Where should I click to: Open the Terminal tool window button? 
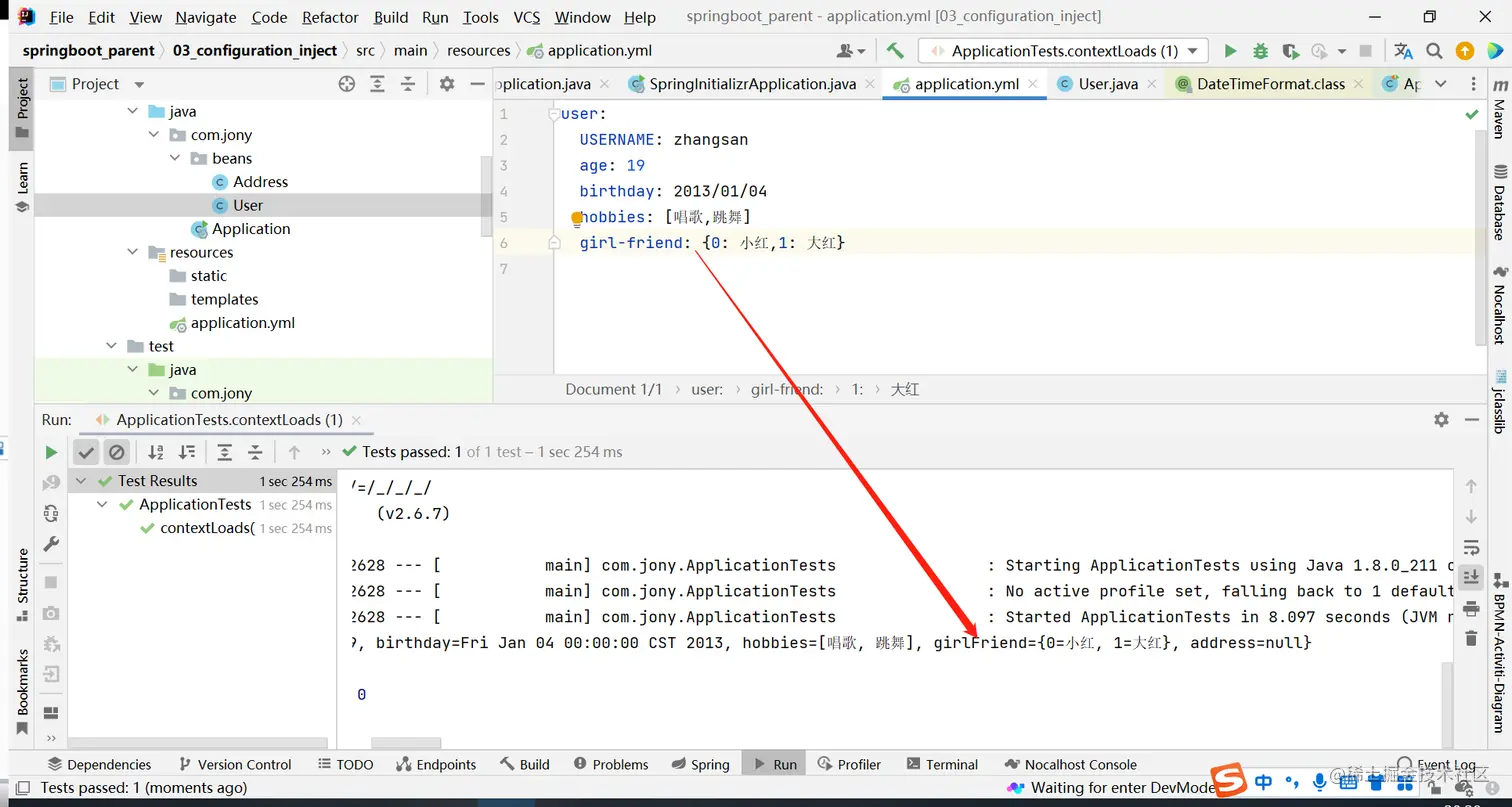942,764
